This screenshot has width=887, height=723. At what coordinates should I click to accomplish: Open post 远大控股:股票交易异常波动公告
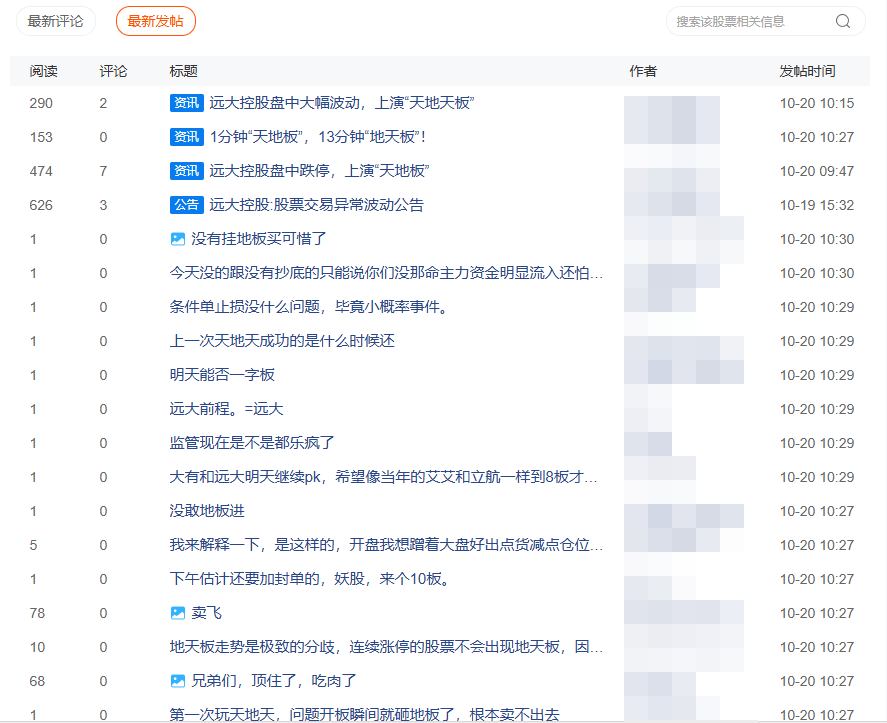[x=316, y=205]
